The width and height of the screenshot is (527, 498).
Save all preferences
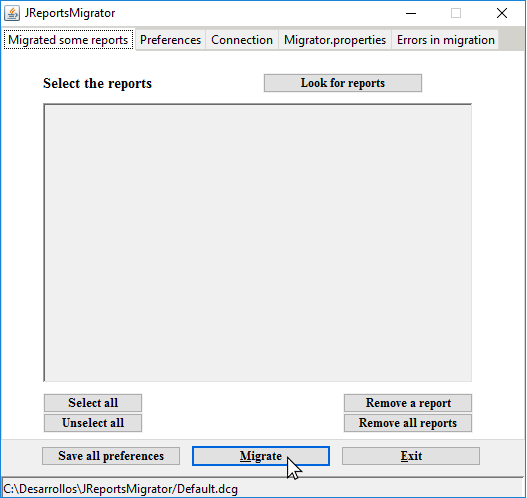tap(111, 456)
